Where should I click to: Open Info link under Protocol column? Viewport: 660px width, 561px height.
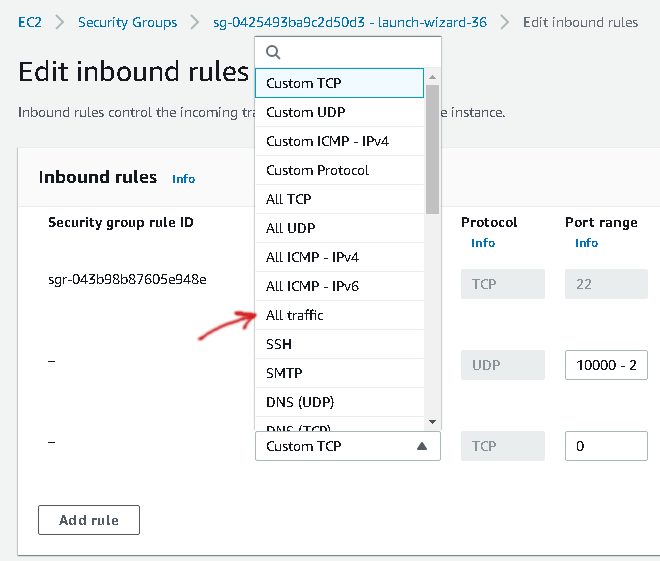(x=483, y=243)
